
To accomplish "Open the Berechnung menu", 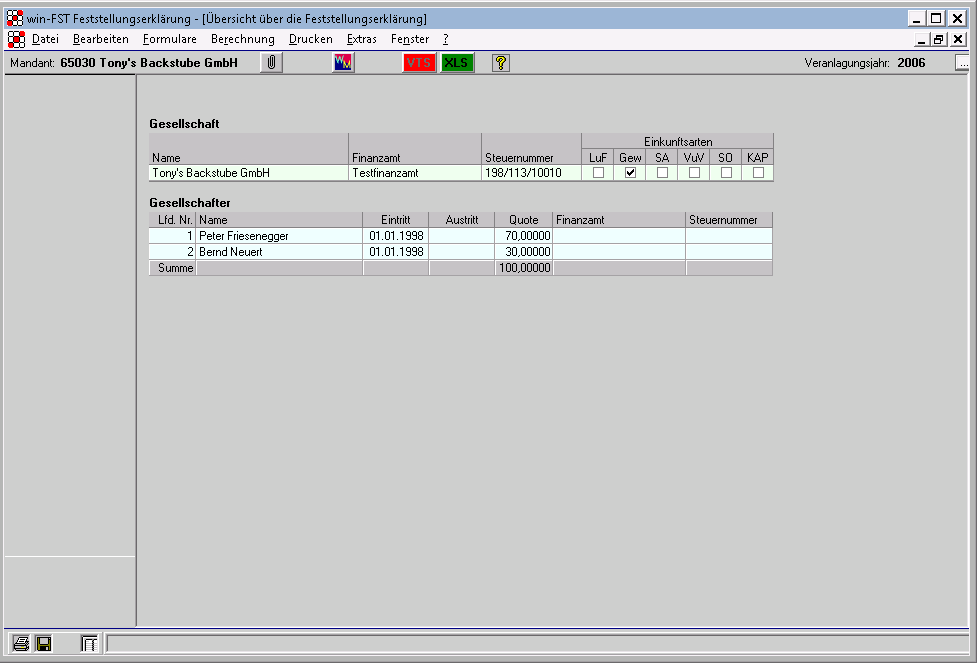I will click(242, 39).
